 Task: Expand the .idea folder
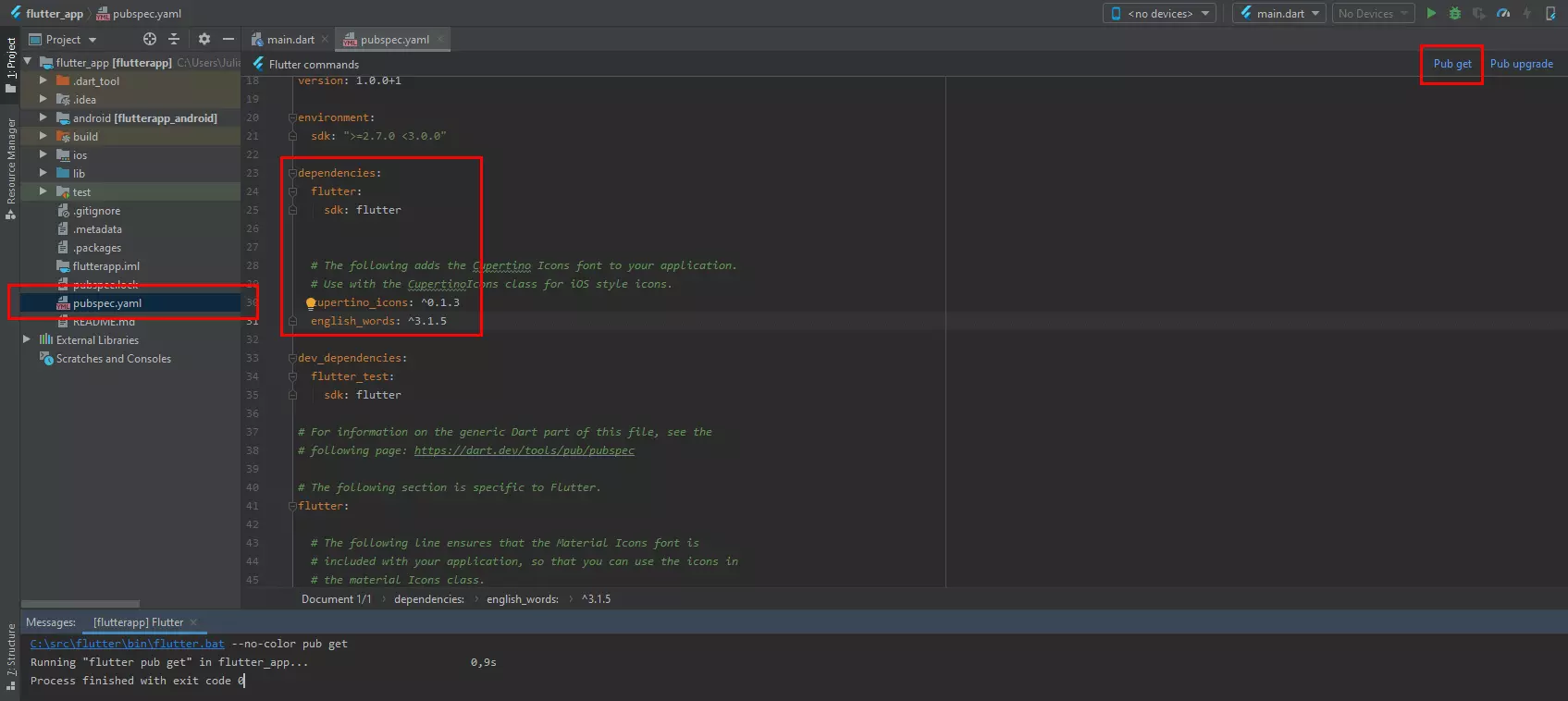point(43,99)
